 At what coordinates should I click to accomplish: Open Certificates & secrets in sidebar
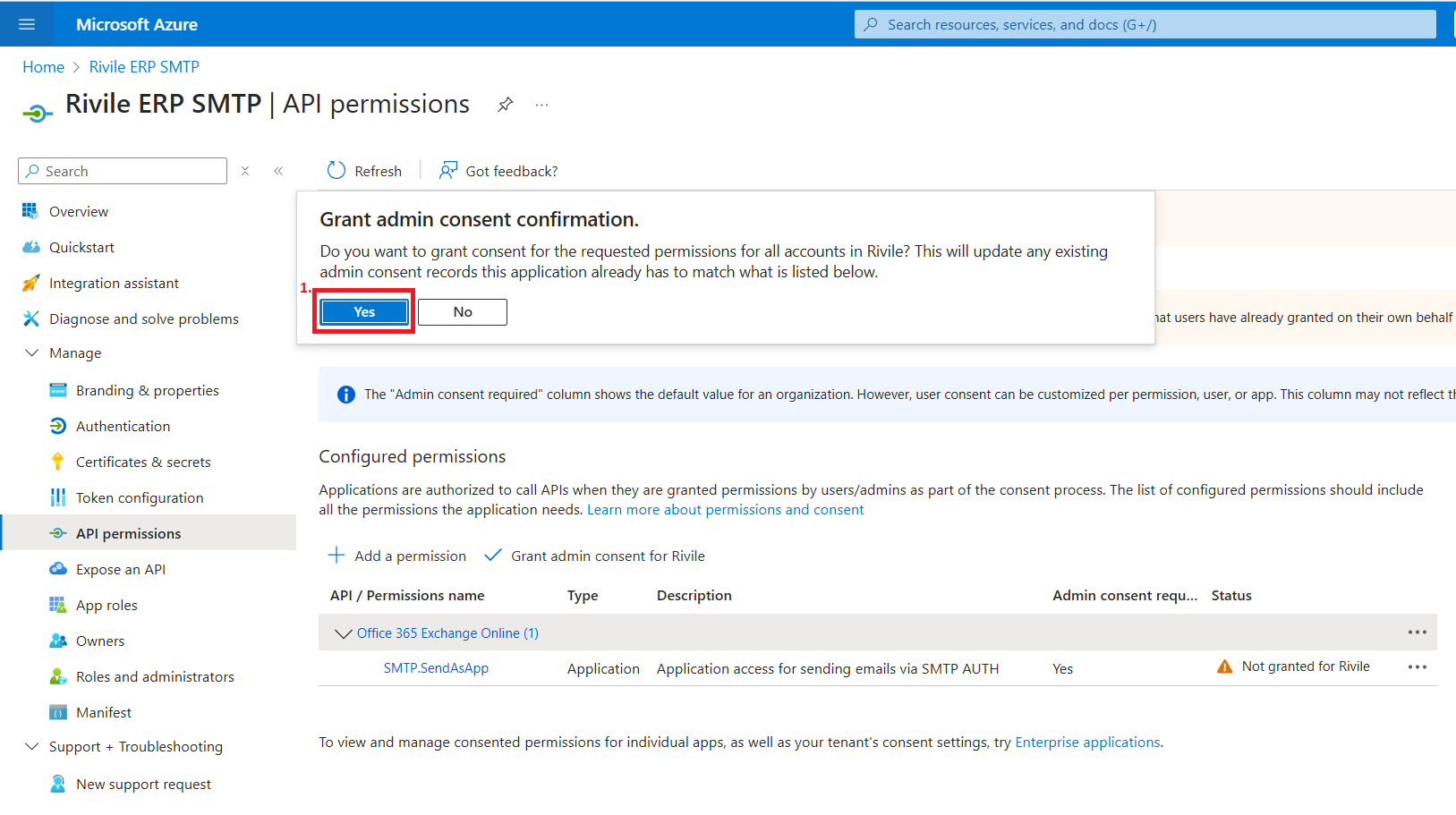[x=143, y=463]
